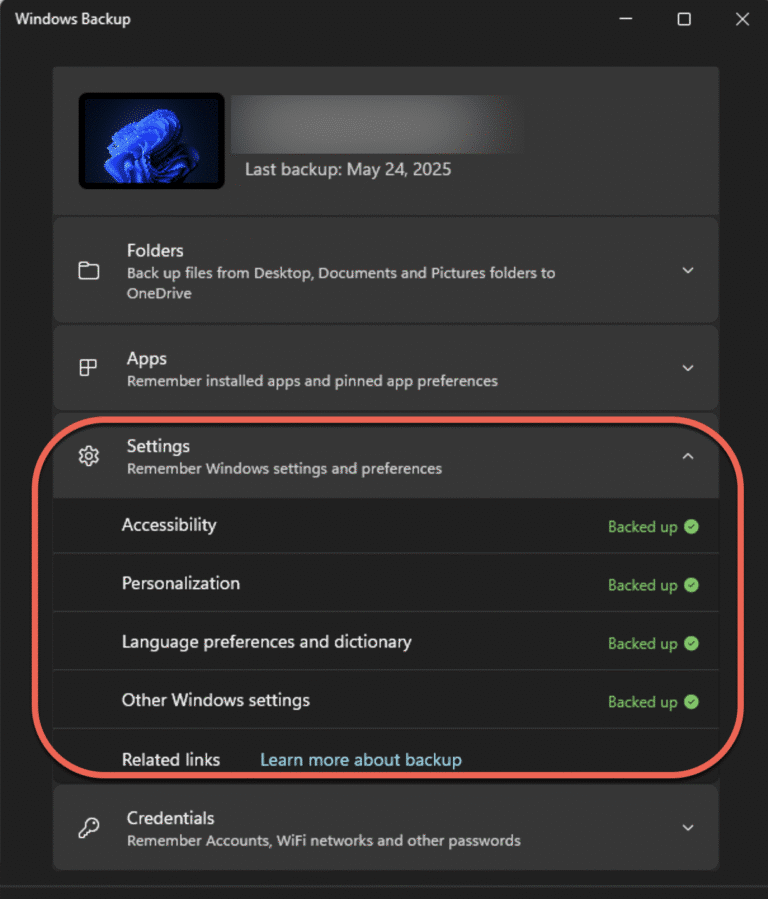Image resolution: width=768 pixels, height=899 pixels.
Task: Click Back up files from Desktop description
Action: tap(341, 283)
